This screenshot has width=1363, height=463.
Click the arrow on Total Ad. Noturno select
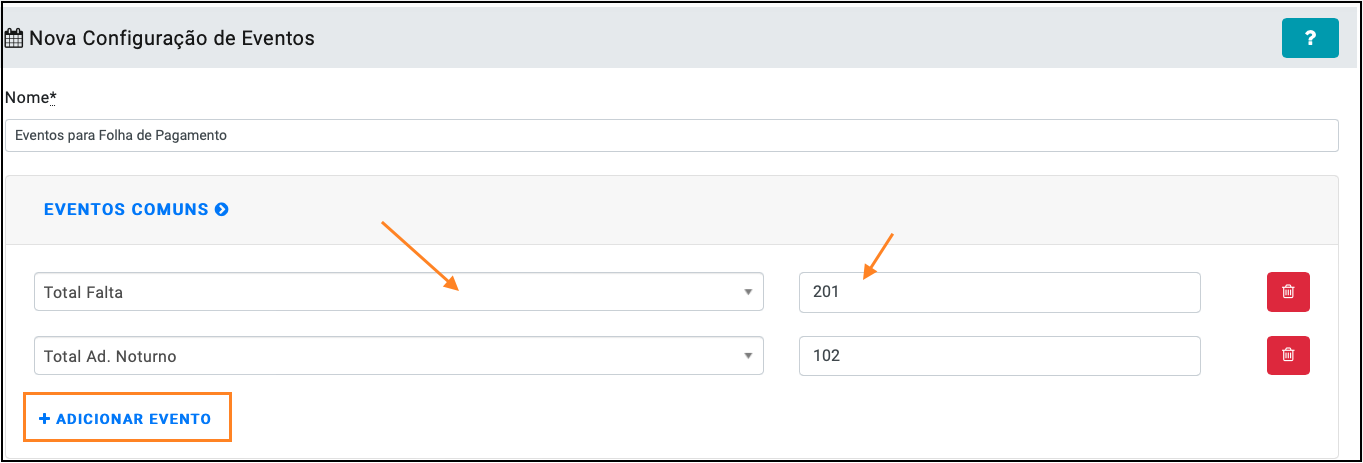coord(748,356)
